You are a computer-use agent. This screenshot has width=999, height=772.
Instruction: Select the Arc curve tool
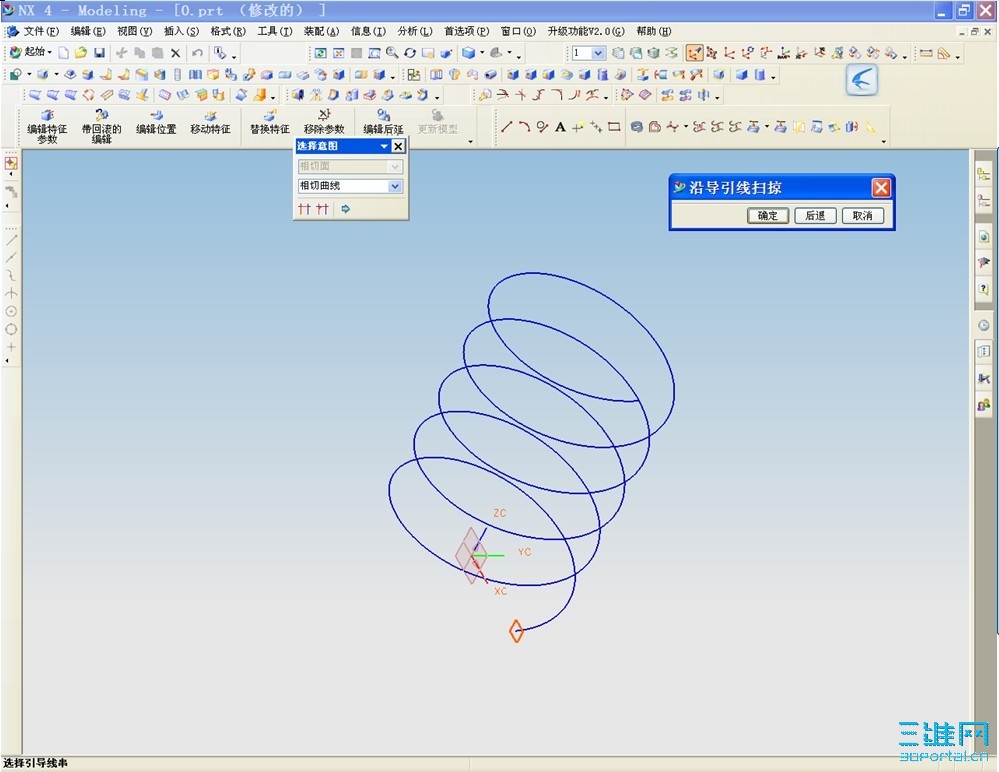(524, 127)
